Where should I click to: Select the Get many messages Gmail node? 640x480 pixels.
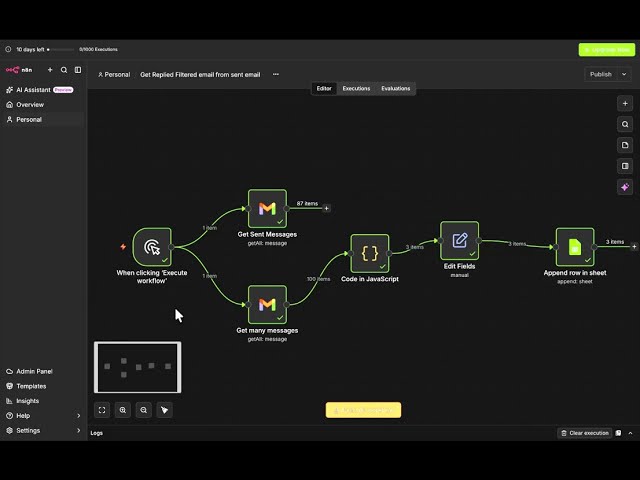pos(267,304)
